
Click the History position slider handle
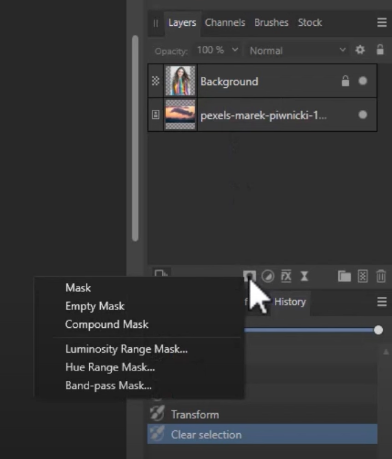[378, 330]
